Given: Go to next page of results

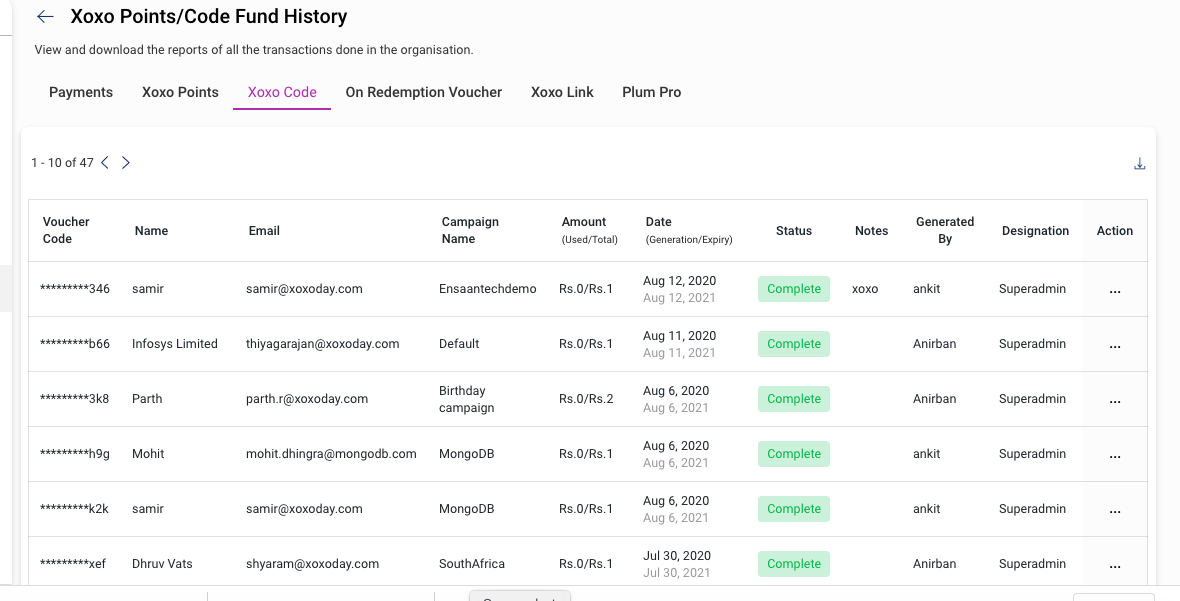Looking at the screenshot, I should [126, 162].
